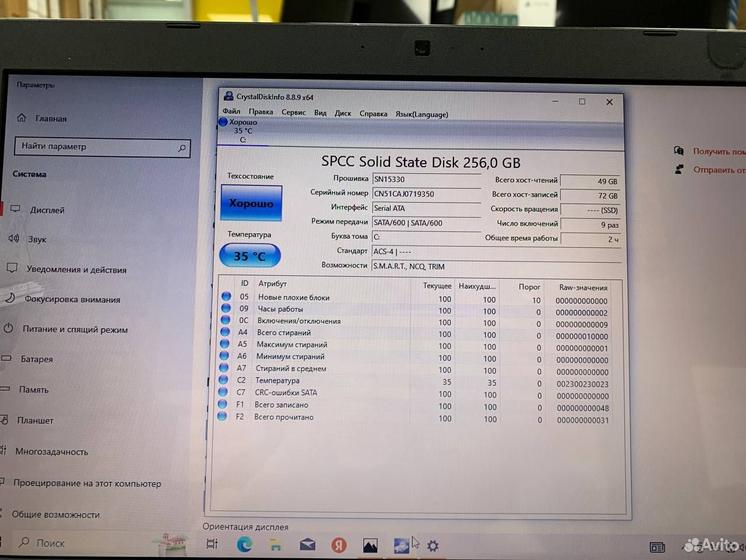The height and width of the screenshot is (560, 746).
Task: Click the Интерфейс field Serial ATA
Action: (x=426, y=208)
